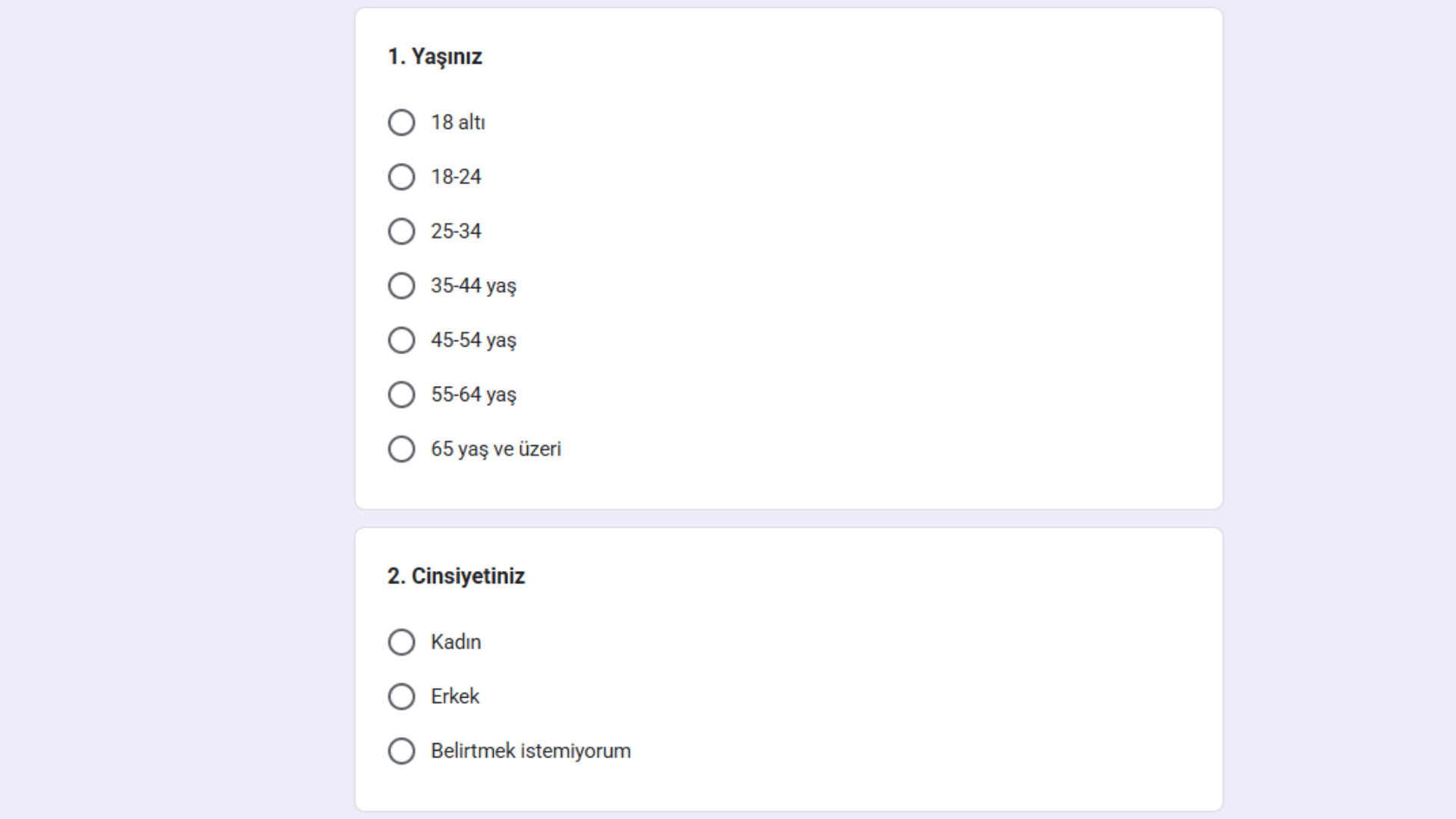The width and height of the screenshot is (1456, 819).
Task: Pick the radio circle for "55-64 yaş"
Action: (401, 394)
